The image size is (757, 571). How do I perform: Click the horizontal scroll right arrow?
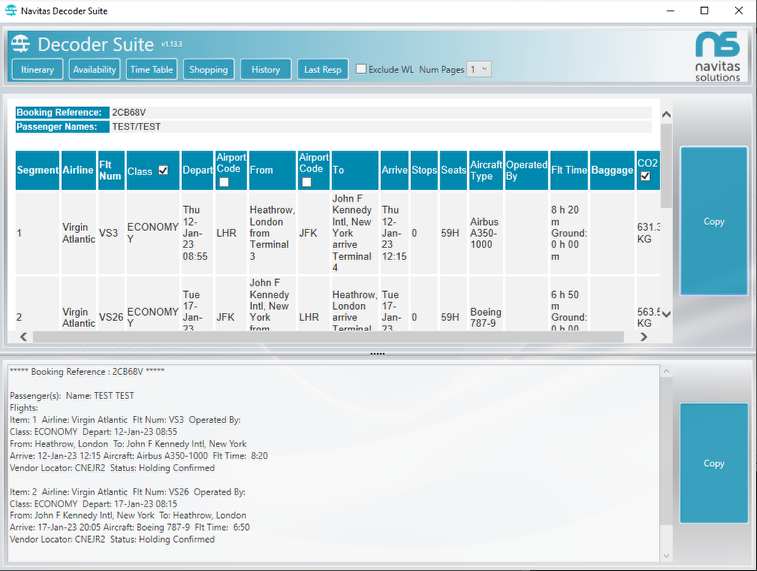(x=644, y=337)
